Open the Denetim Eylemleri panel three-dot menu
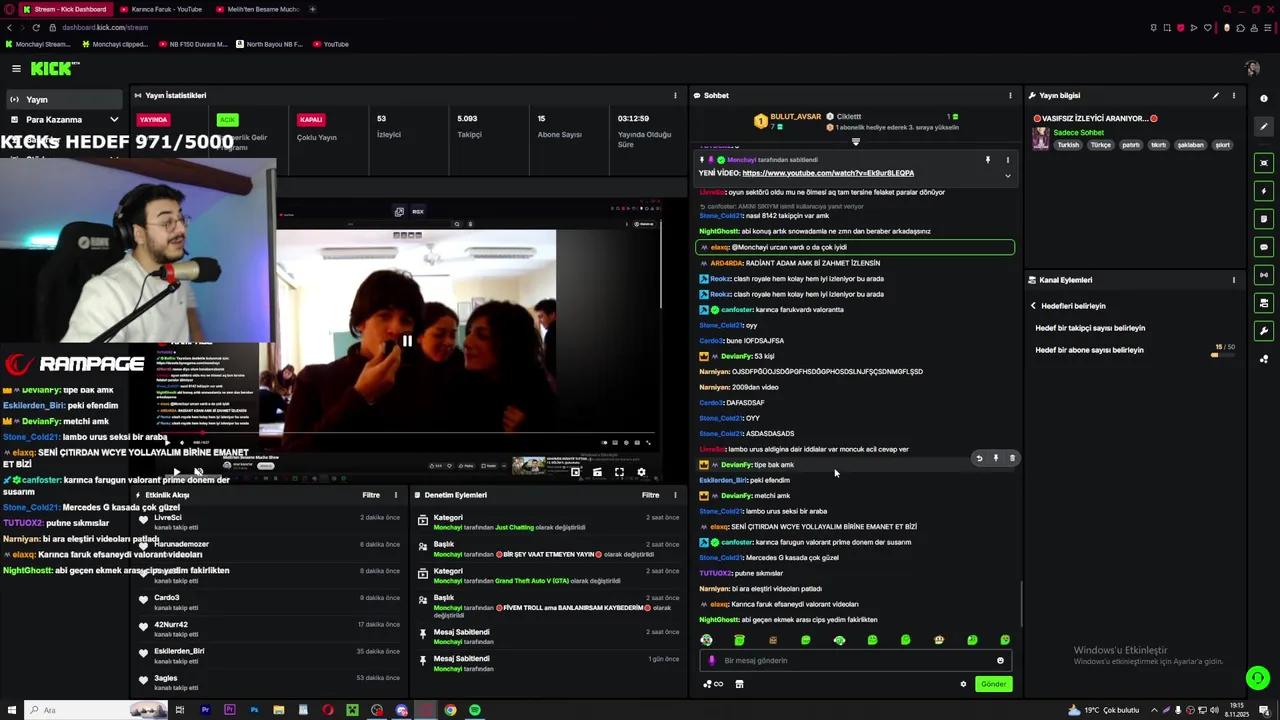Image resolution: width=1280 pixels, height=720 pixels. [x=675, y=495]
